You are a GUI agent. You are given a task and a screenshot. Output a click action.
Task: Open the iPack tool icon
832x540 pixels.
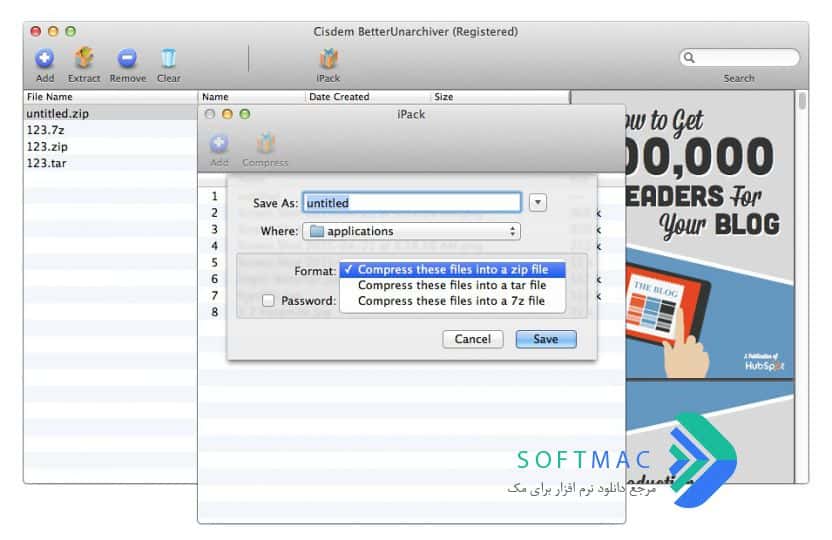328,58
